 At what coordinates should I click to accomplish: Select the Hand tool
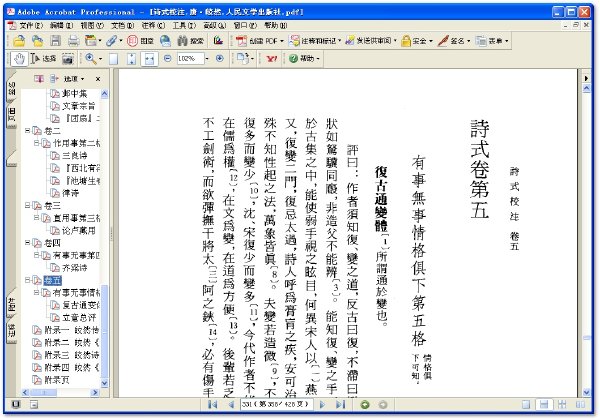[19, 59]
